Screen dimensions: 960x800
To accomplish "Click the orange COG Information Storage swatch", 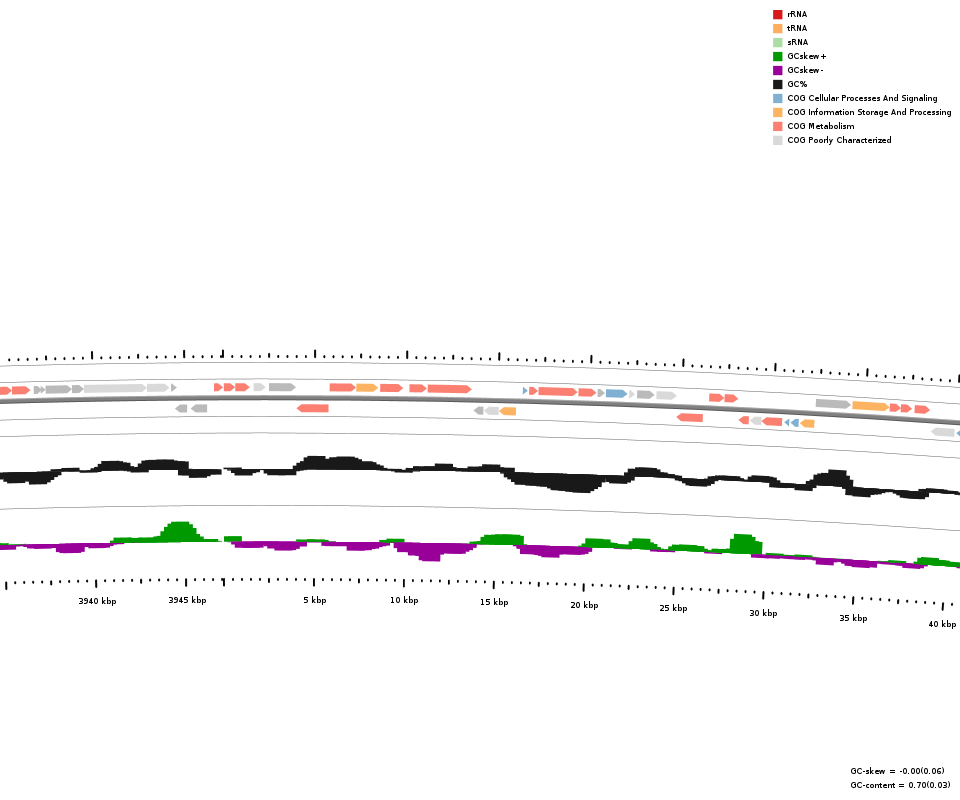I will pyautogui.click(x=778, y=113).
